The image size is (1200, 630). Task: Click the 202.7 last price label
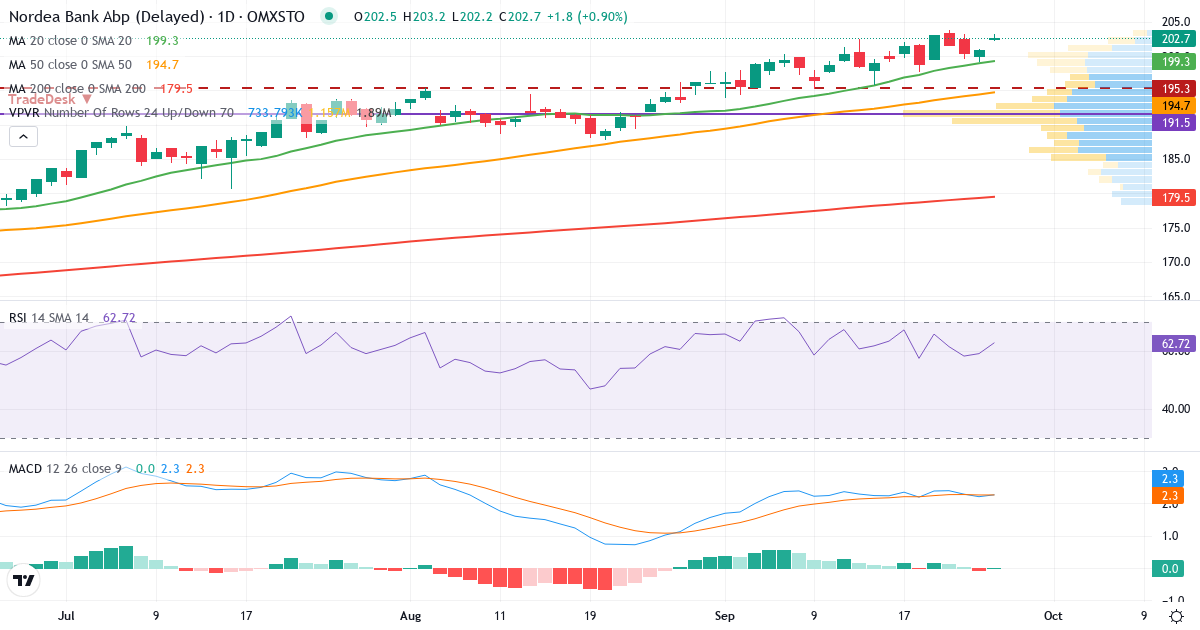pyautogui.click(x=1172, y=38)
